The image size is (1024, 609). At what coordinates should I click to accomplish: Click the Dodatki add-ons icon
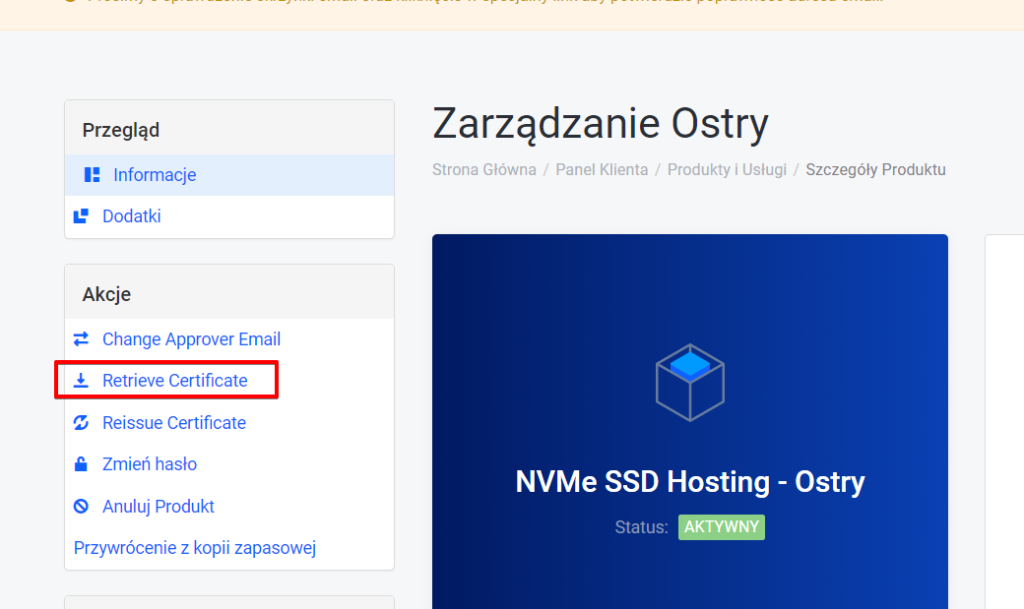81,216
